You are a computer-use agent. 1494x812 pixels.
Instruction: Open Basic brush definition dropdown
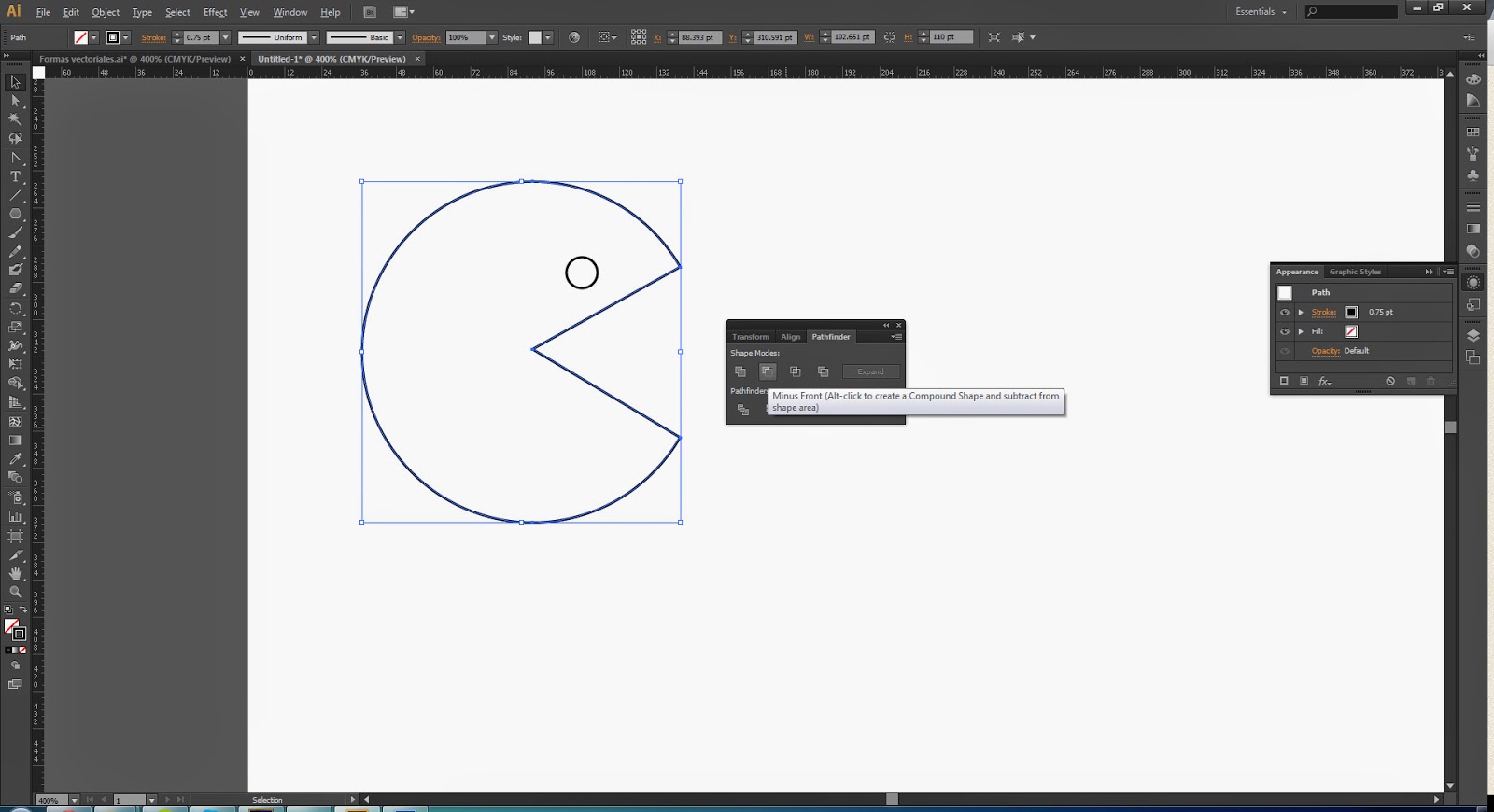tap(400, 37)
